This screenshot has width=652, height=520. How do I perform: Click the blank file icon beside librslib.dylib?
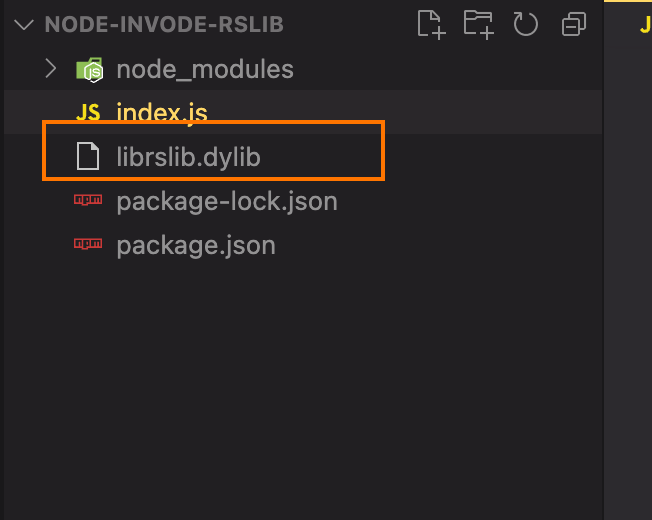pos(88,156)
